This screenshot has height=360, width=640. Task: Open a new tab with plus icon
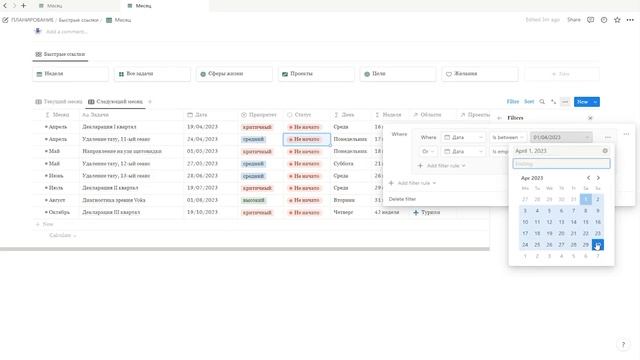tap(23, 6)
